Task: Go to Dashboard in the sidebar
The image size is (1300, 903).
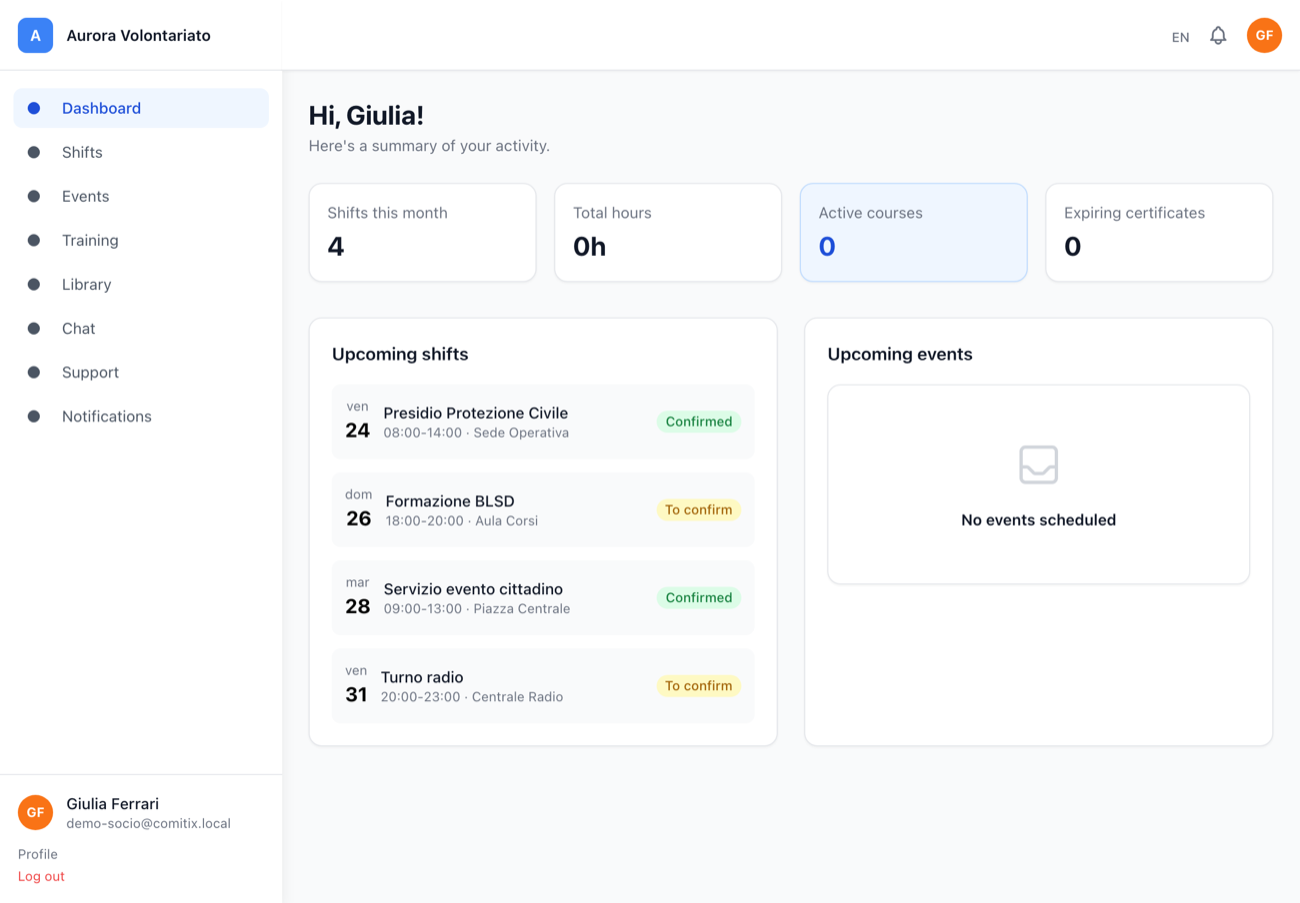Action: pyautogui.click(x=141, y=108)
